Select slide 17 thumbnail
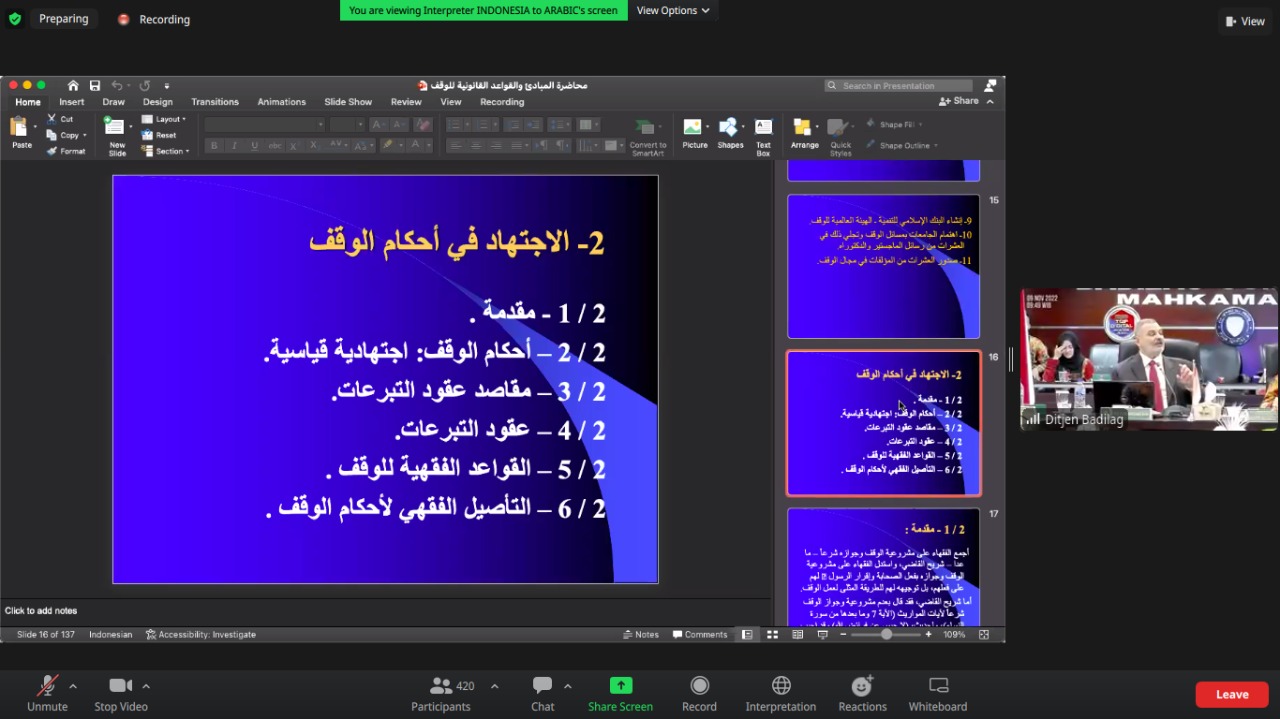1280x719 pixels. (883, 567)
